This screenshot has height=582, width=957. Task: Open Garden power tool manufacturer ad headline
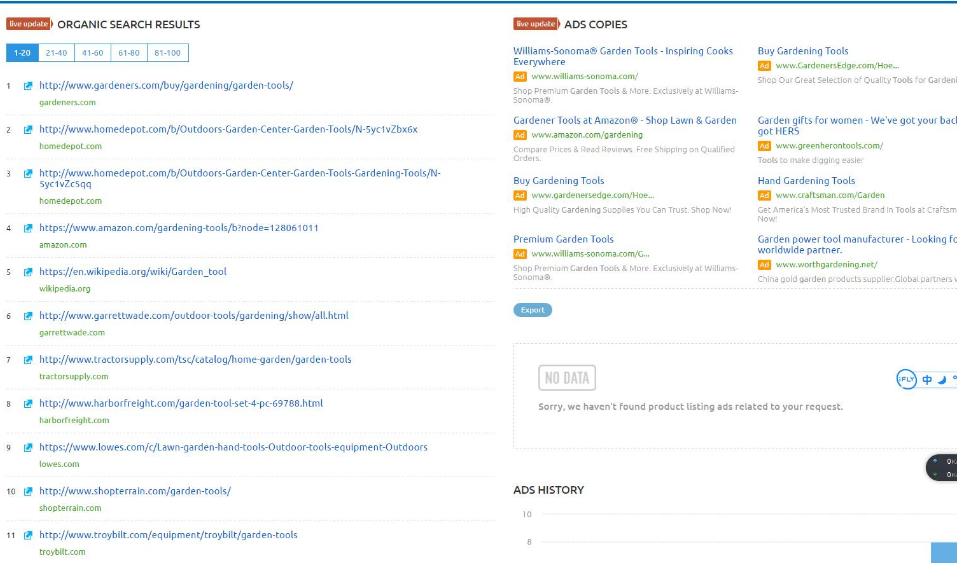point(857,245)
